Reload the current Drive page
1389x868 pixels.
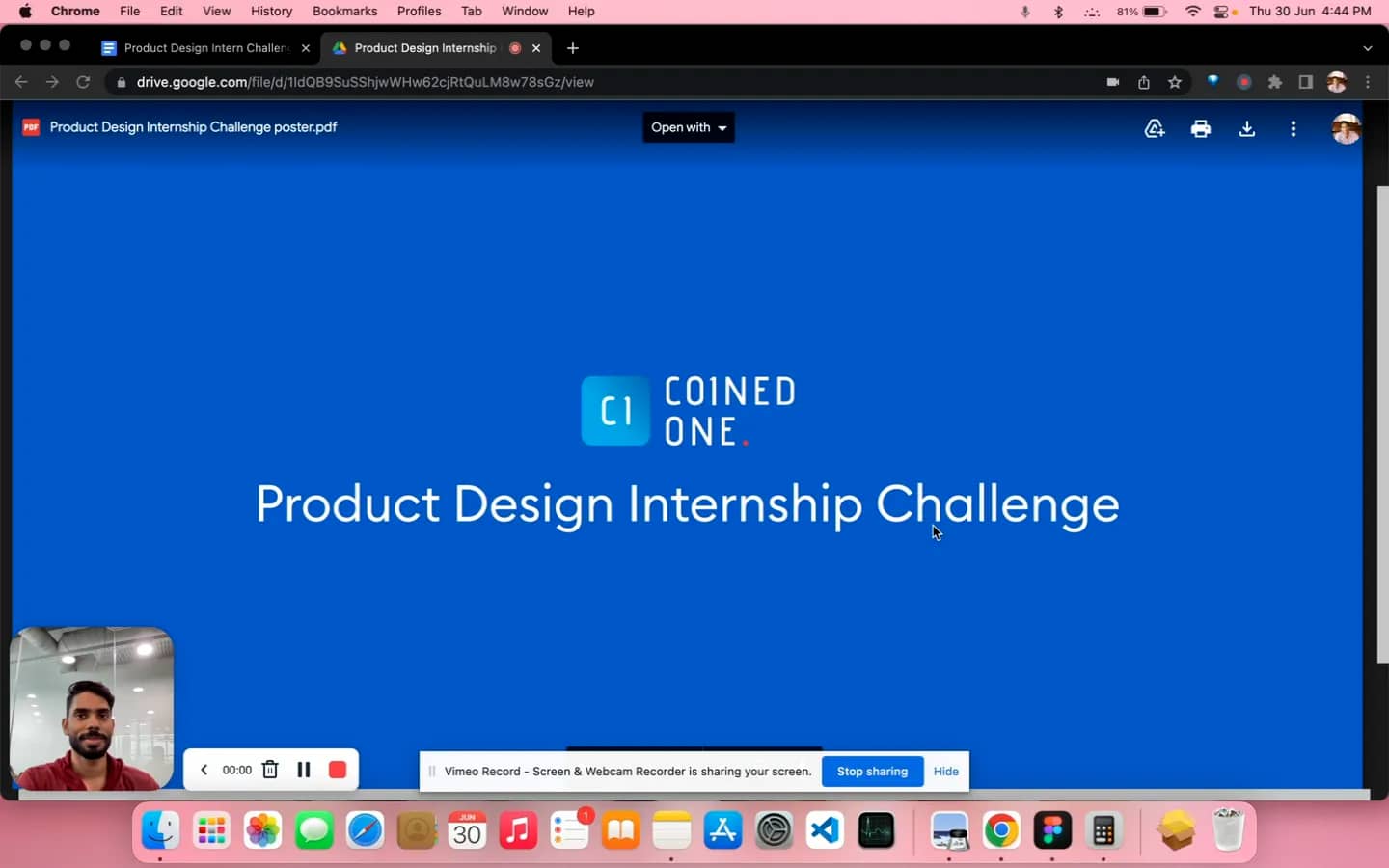click(83, 82)
